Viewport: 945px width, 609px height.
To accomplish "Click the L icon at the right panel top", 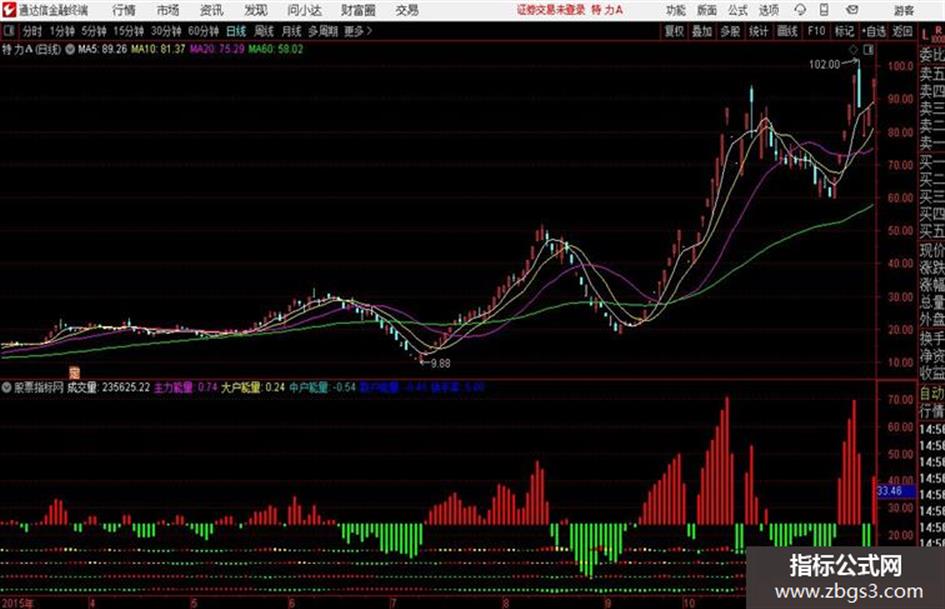I will [x=925, y=34].
